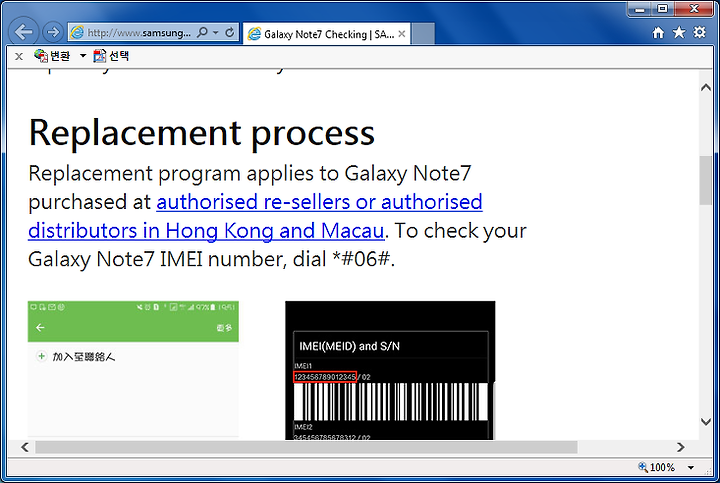Screen dimensions: 720x483
Task: Go back with the browser back arrow
Action: click(x=23, y=32)
